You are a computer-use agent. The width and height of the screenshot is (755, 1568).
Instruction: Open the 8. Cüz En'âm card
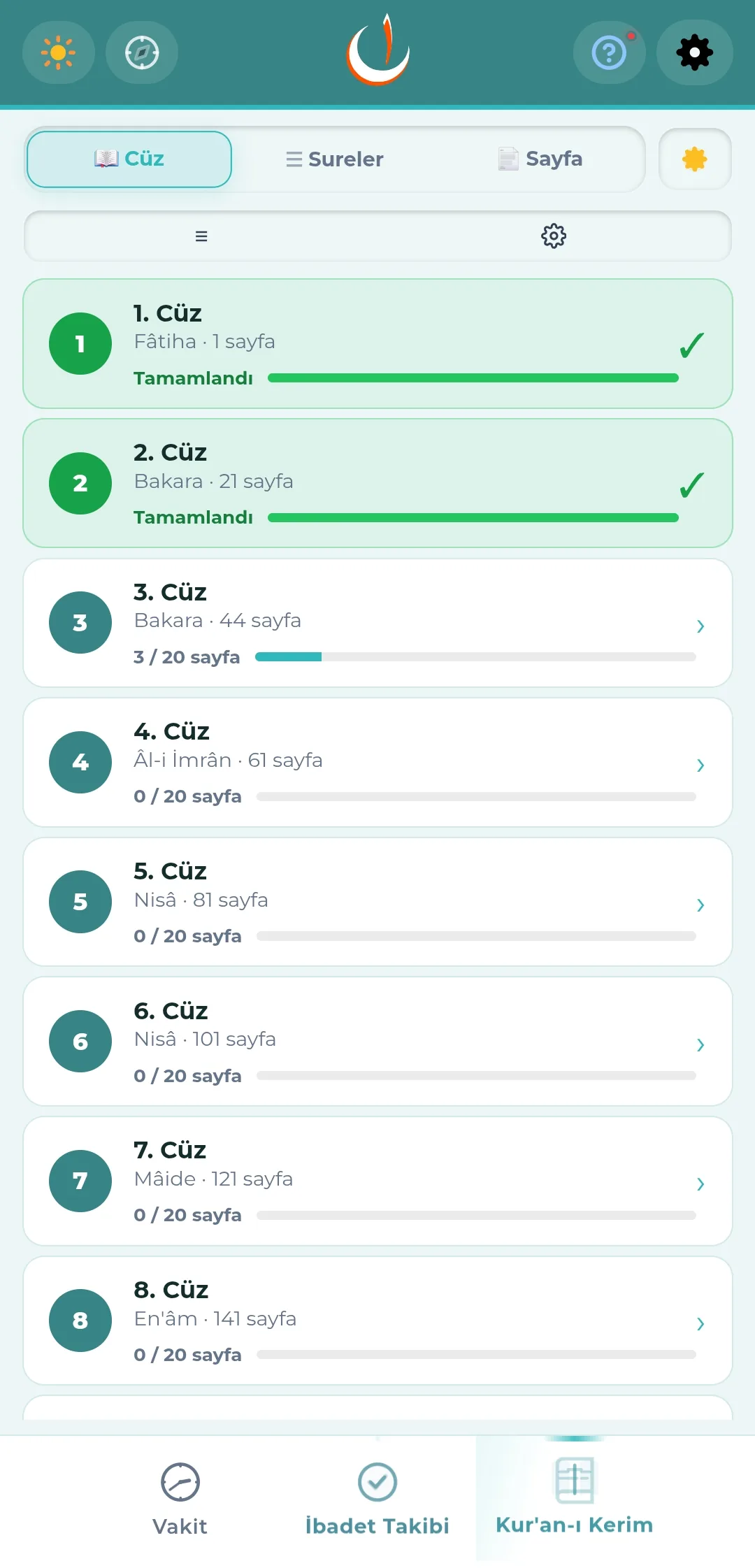tap(377, 1321)
